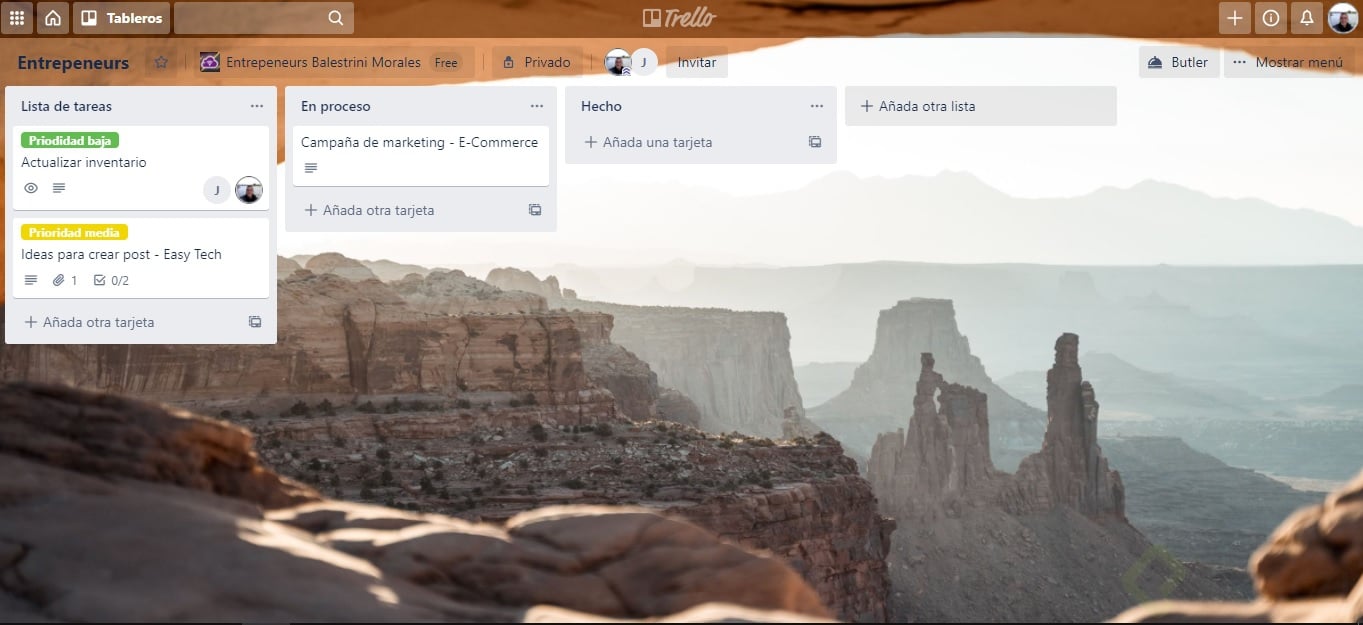
Task: Open the Tableros menu
Action: (121, 17)
